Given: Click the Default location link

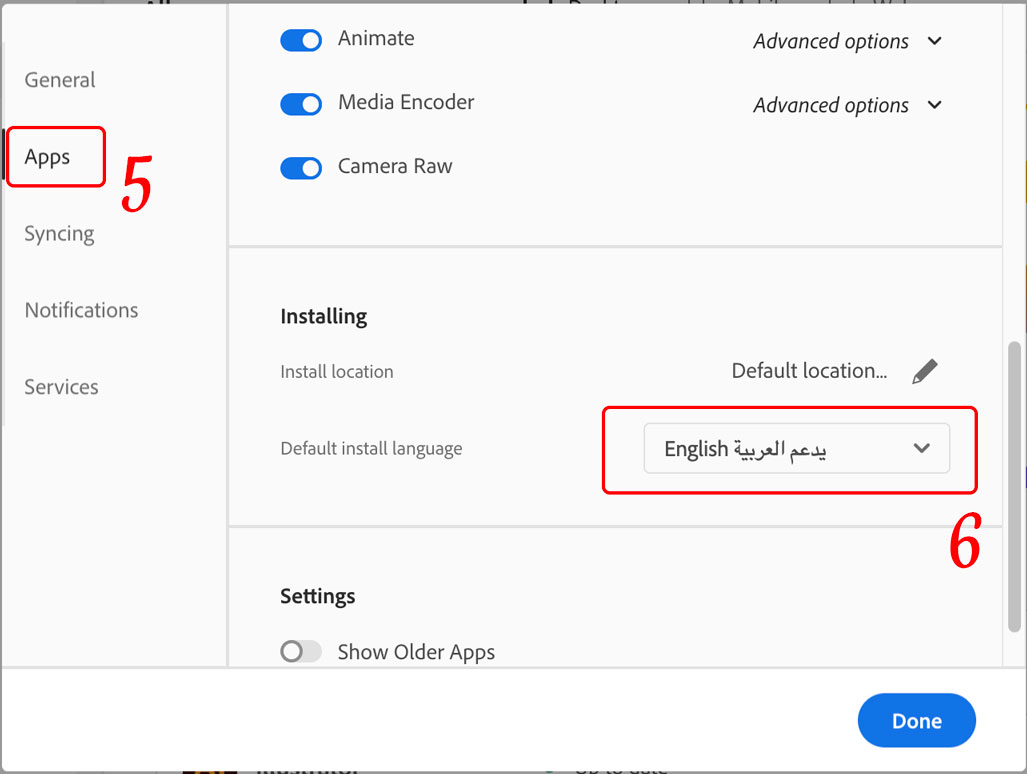Looking at the screenshot, I should 810,370.
